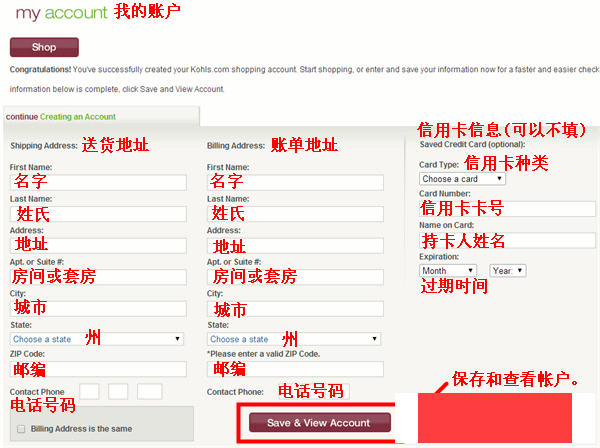Click 'Saved Credit Card (optional):' label
The image size is (600, 448).
tap(472, 144)
